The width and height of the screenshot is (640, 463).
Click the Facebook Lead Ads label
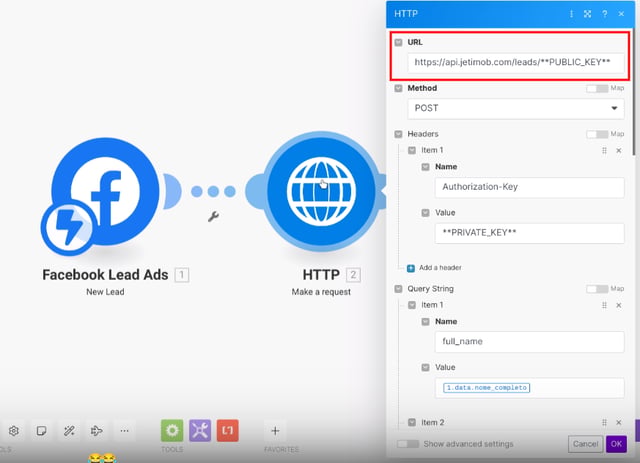tap(105, 275)
